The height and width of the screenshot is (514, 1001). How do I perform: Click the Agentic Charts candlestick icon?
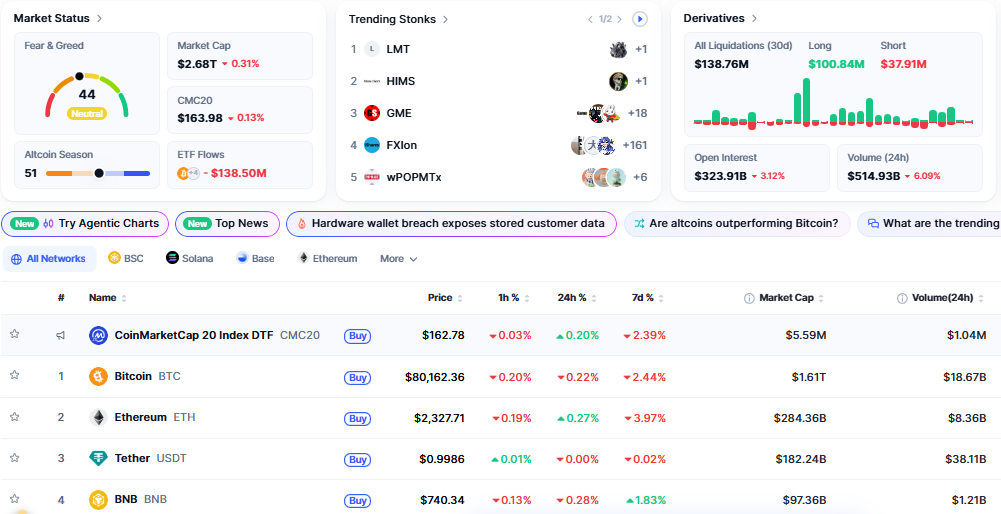[49, 223]
